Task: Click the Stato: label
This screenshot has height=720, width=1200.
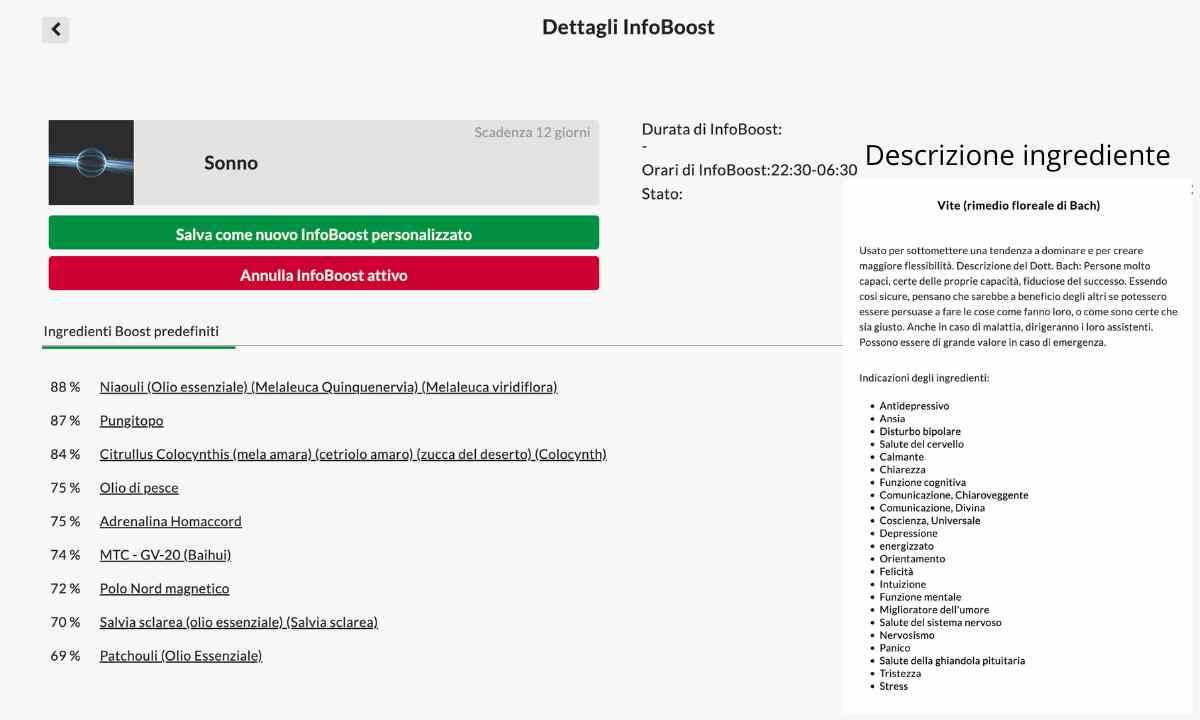Action: pos(662,194)
